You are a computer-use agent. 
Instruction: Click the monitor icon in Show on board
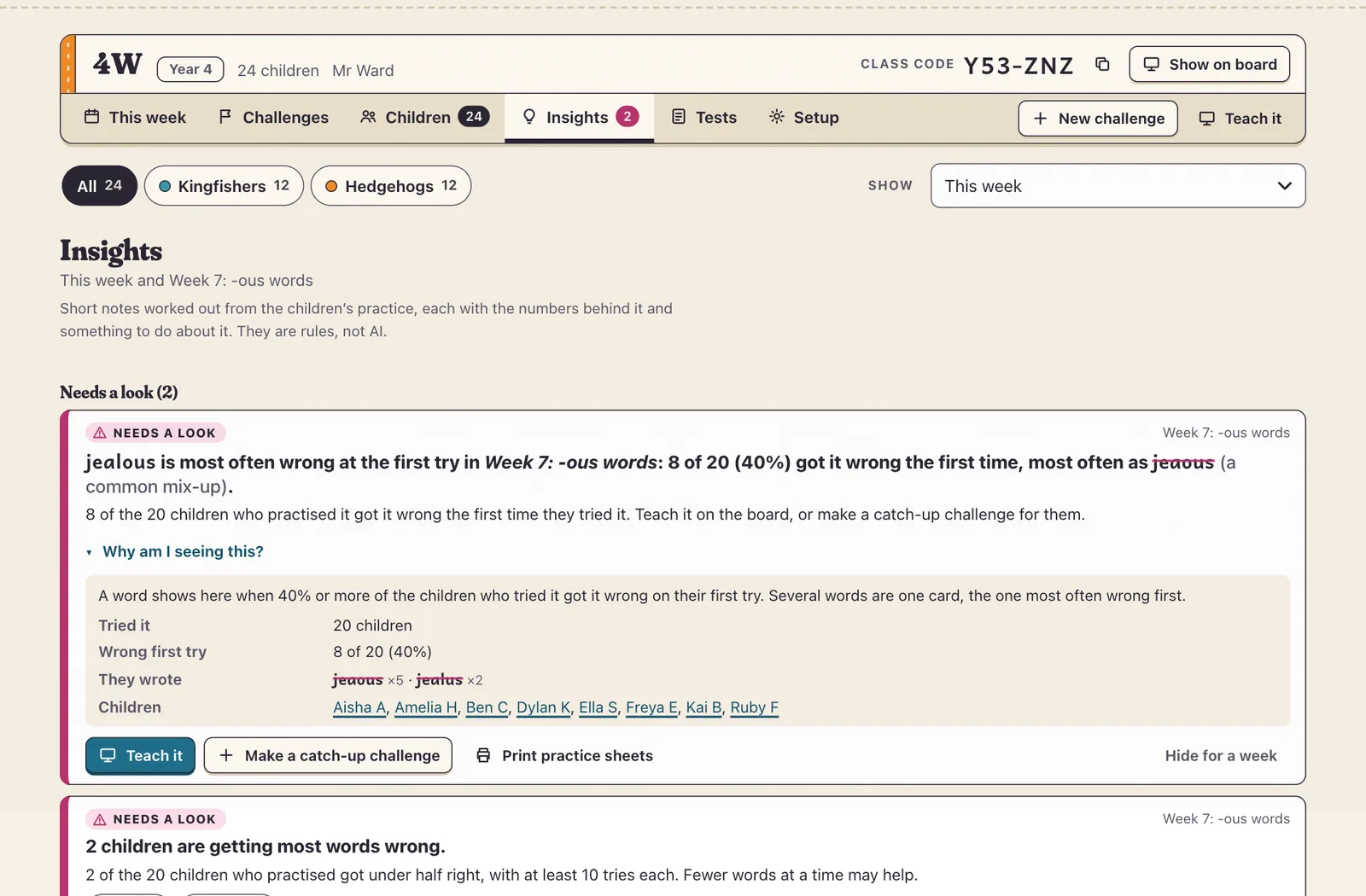point(1152,64)
